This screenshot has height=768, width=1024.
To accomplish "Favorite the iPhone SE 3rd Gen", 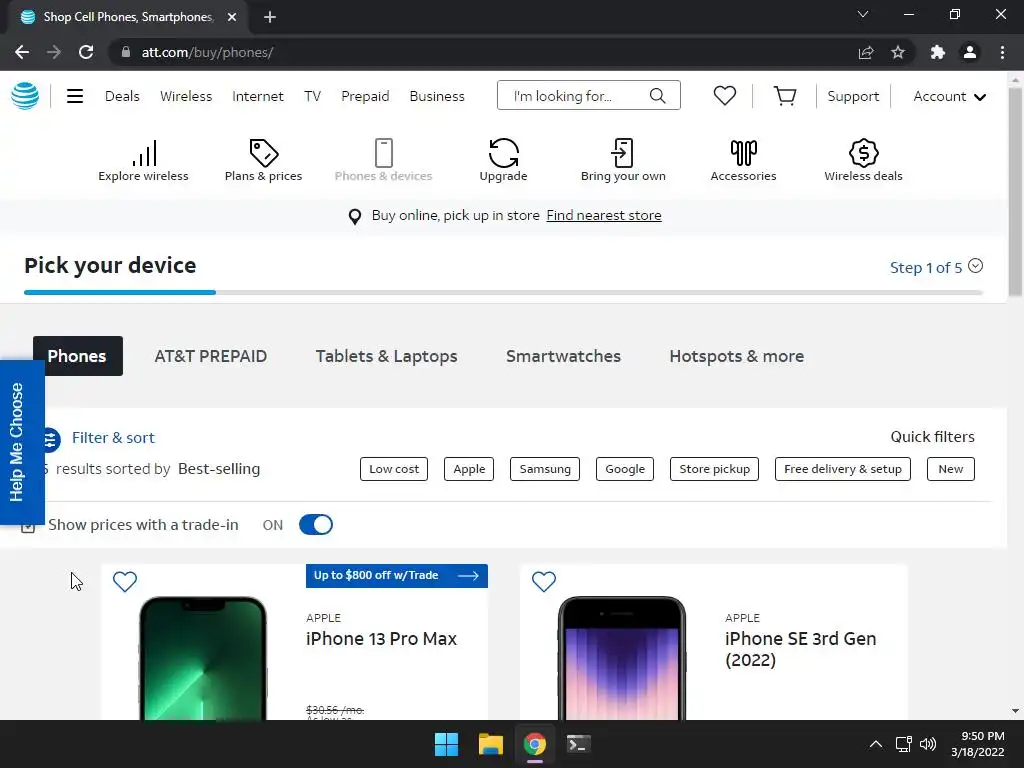I will [543, 581].
